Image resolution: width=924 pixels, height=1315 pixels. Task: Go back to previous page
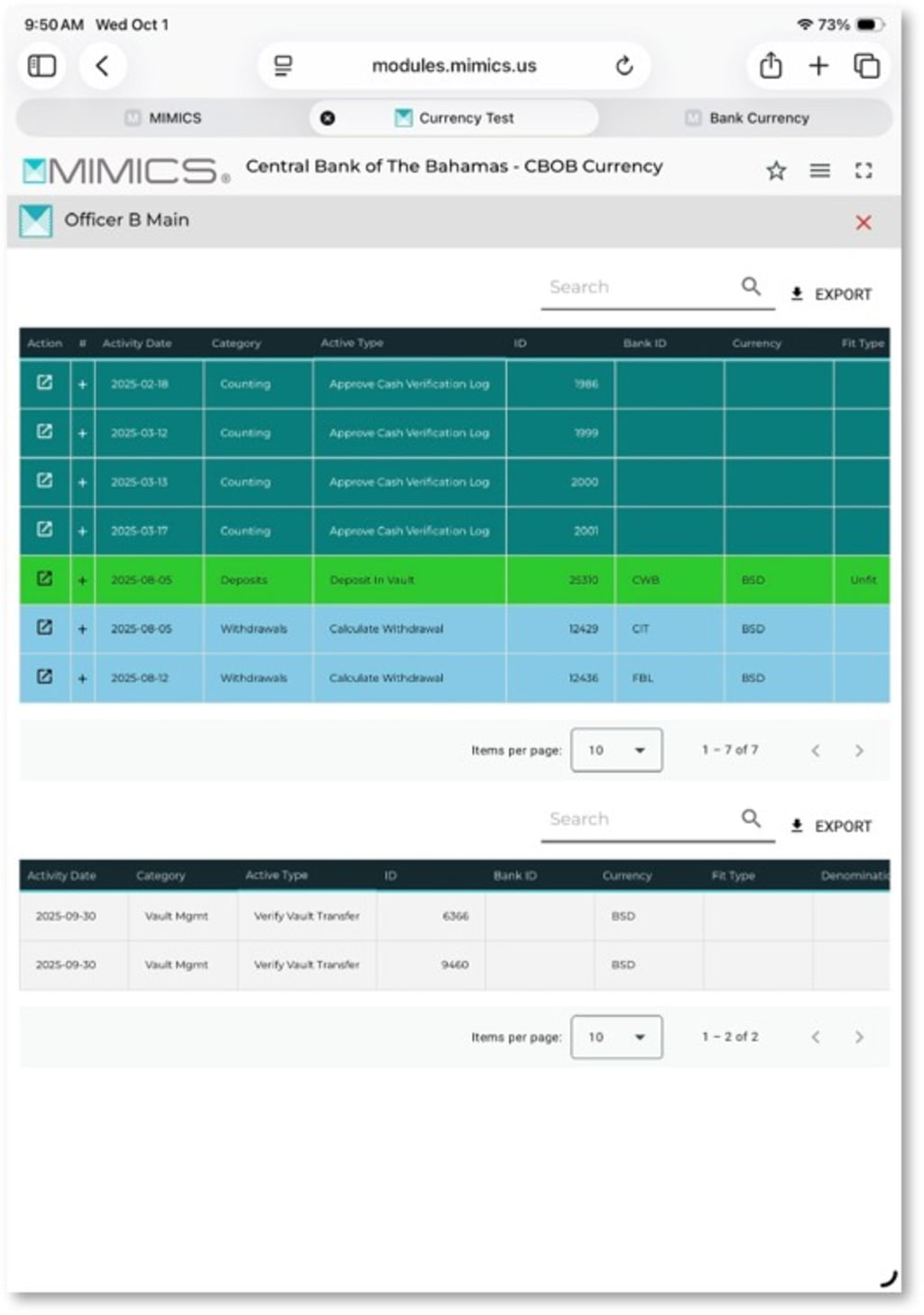103,66
